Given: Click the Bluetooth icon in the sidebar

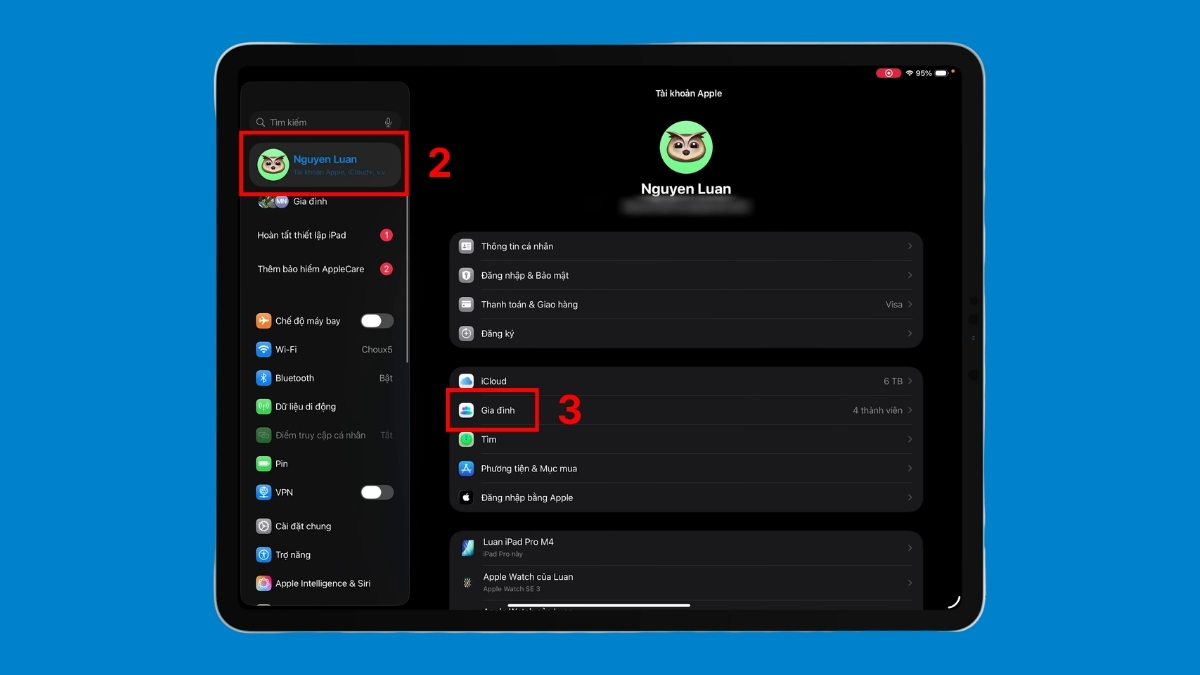Looking at the screenshot, I should click(x=264, y=378).
